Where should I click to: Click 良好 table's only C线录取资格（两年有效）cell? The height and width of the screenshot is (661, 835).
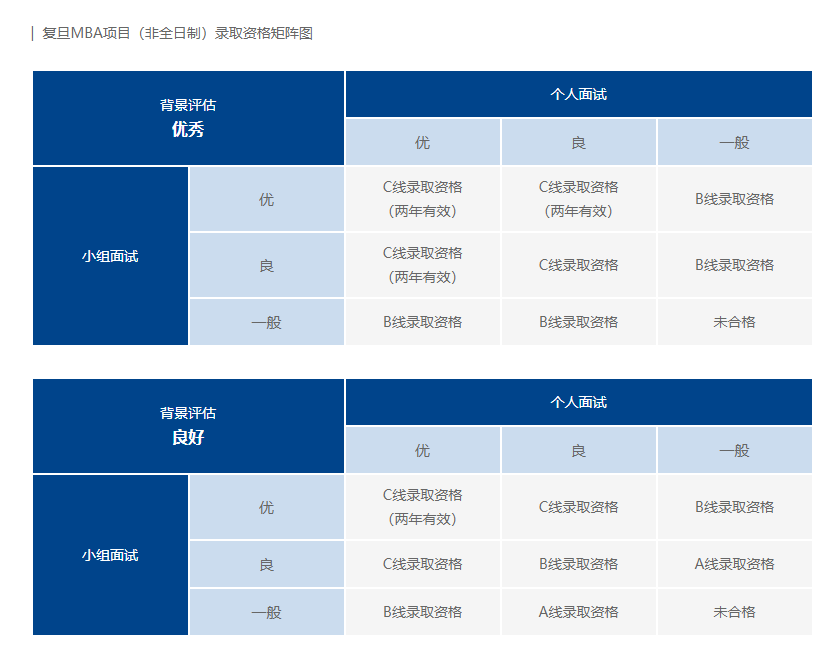tap(422, 507)
